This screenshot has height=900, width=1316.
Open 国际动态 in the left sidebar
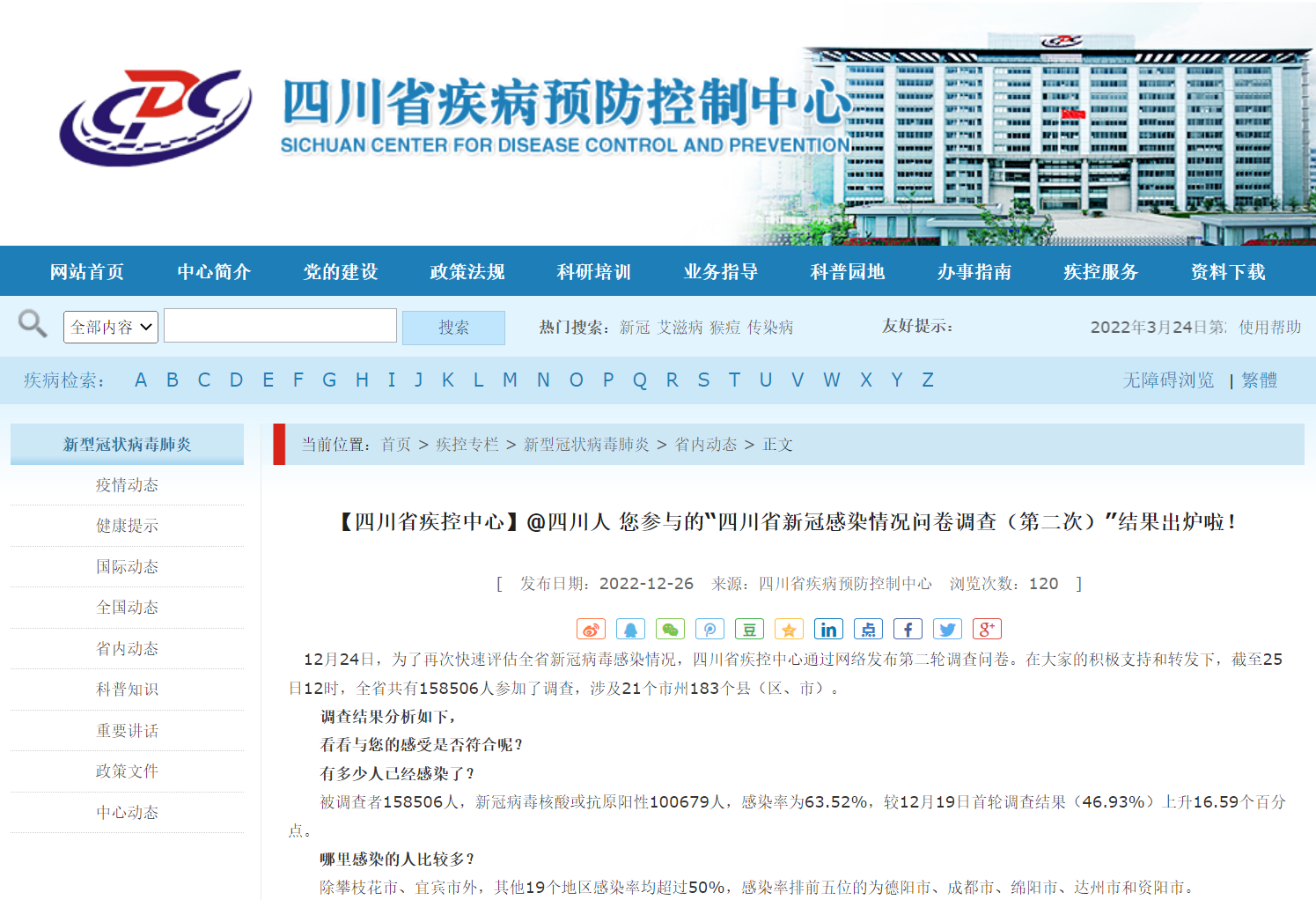pos(127,567)
